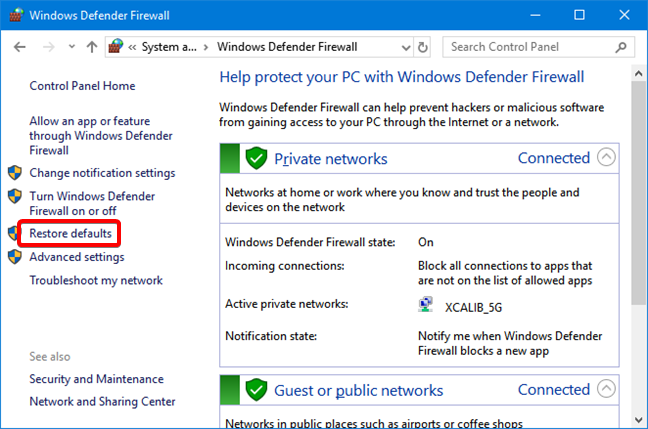Image resolution: width=648 pixels, height=429 pixels.
Task: Select the Windows Defender Firewall breadcrumb
Action: click(287, 47)
